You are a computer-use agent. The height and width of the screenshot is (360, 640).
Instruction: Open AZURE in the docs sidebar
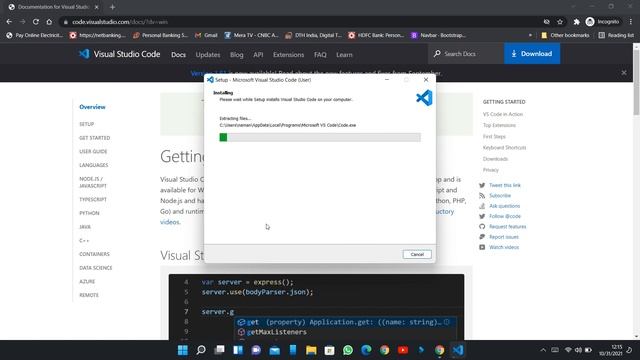pos(87,282)
